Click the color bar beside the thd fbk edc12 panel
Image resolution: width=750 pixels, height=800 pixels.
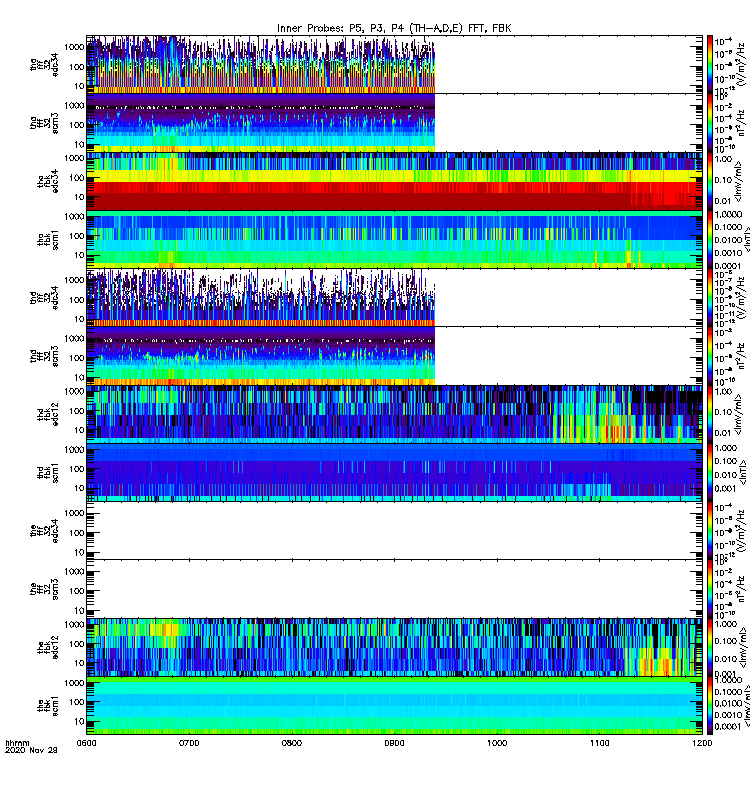click(x=710, y=414)
